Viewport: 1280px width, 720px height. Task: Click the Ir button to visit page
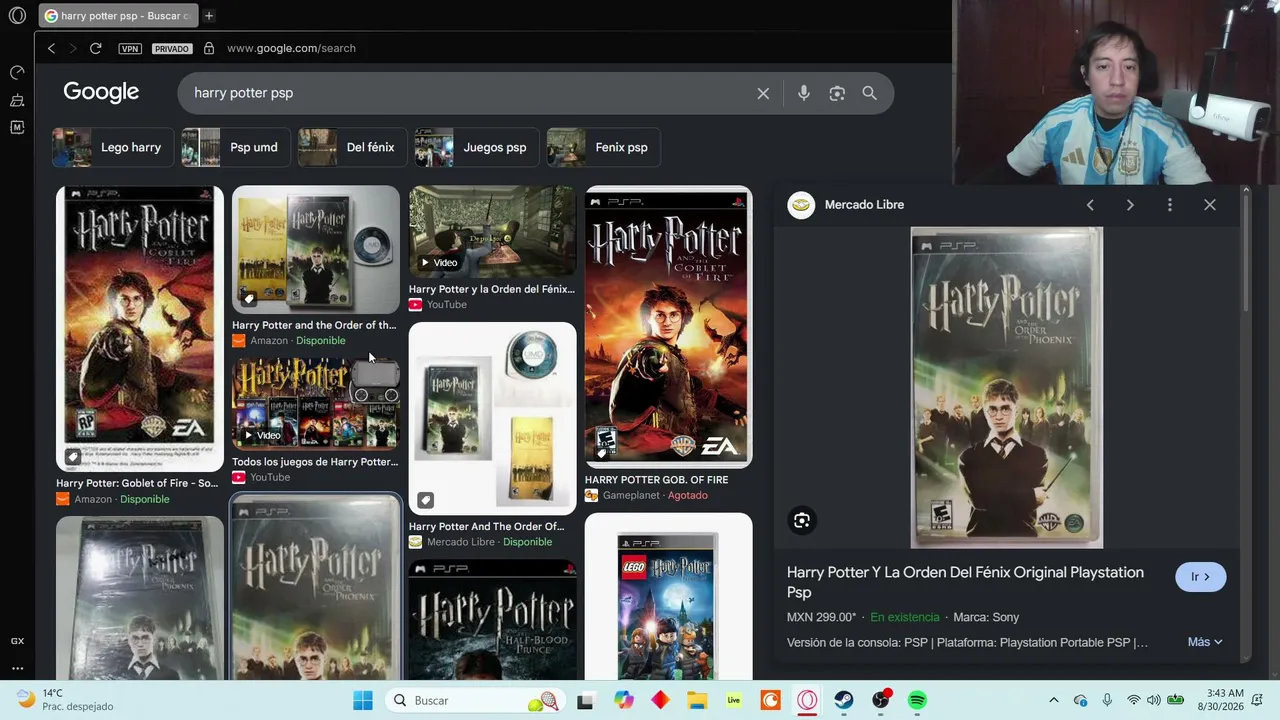point(1200,577)
